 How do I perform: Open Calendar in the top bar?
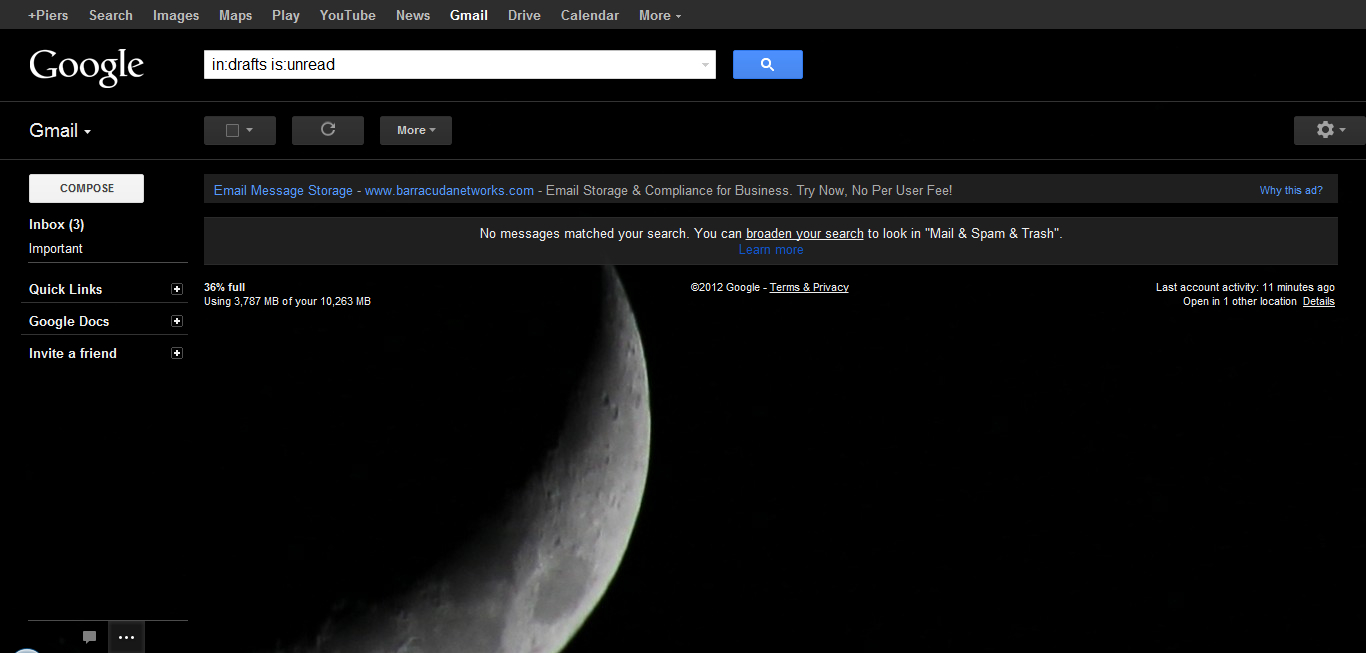[589, 15]
